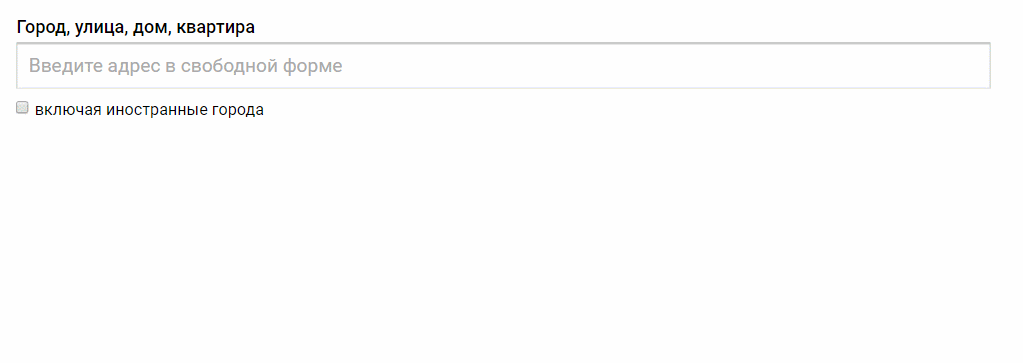Viewport: 1023px width, 363px height.
Task: Place cursor in the address search field
Action: 503,66
